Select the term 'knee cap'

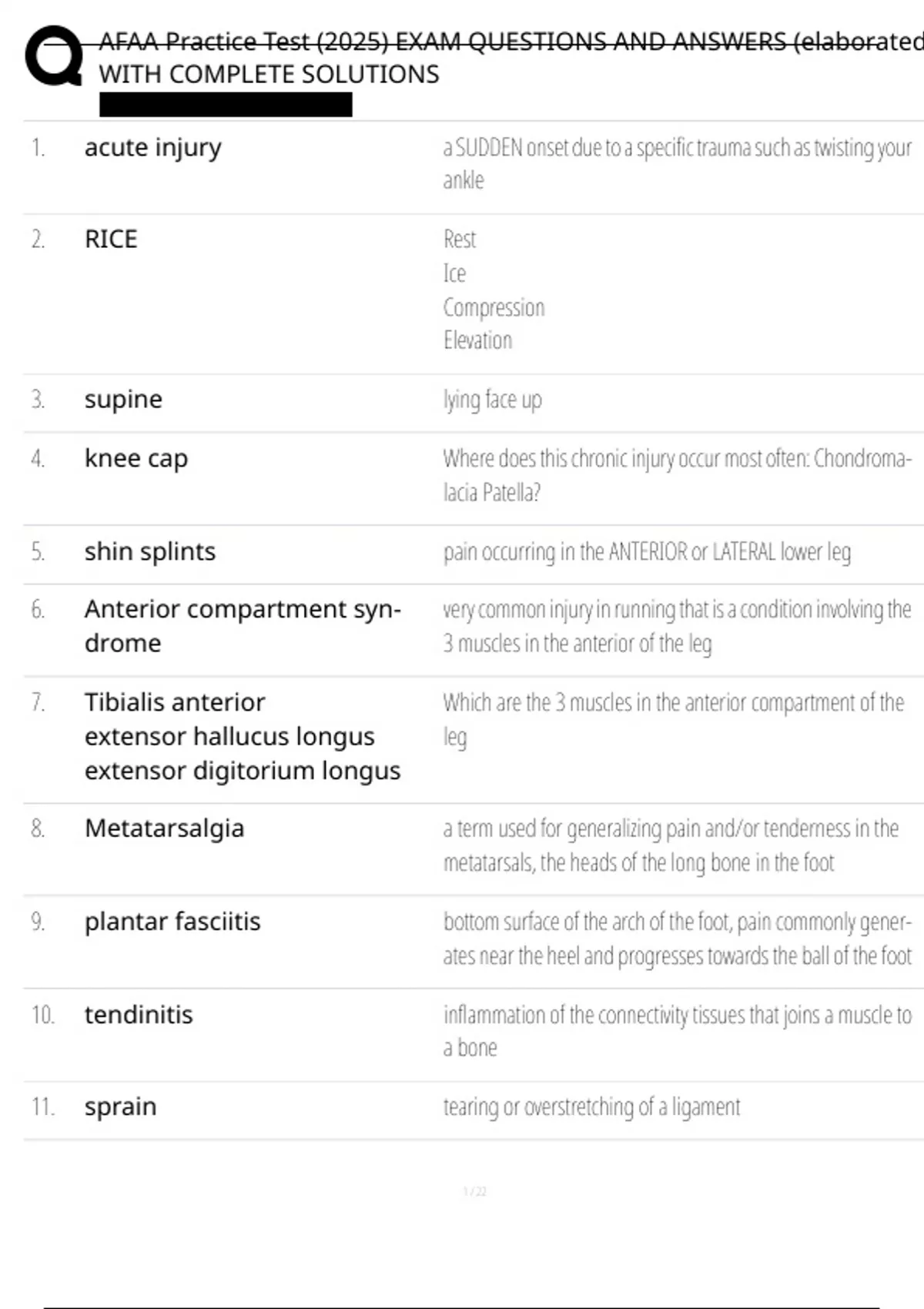[x=136, y=458]
